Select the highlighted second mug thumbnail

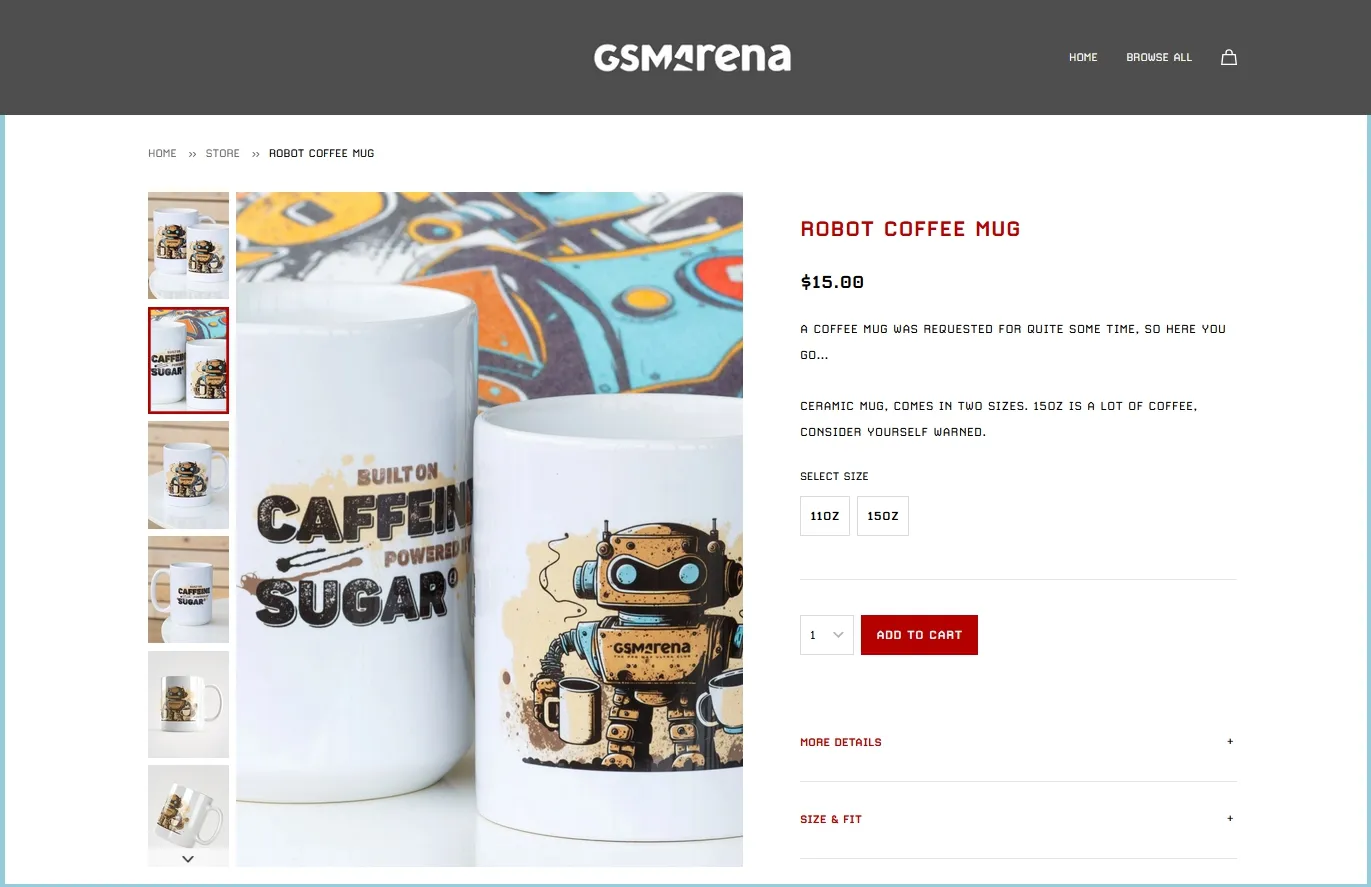click(x=188, y=360)
